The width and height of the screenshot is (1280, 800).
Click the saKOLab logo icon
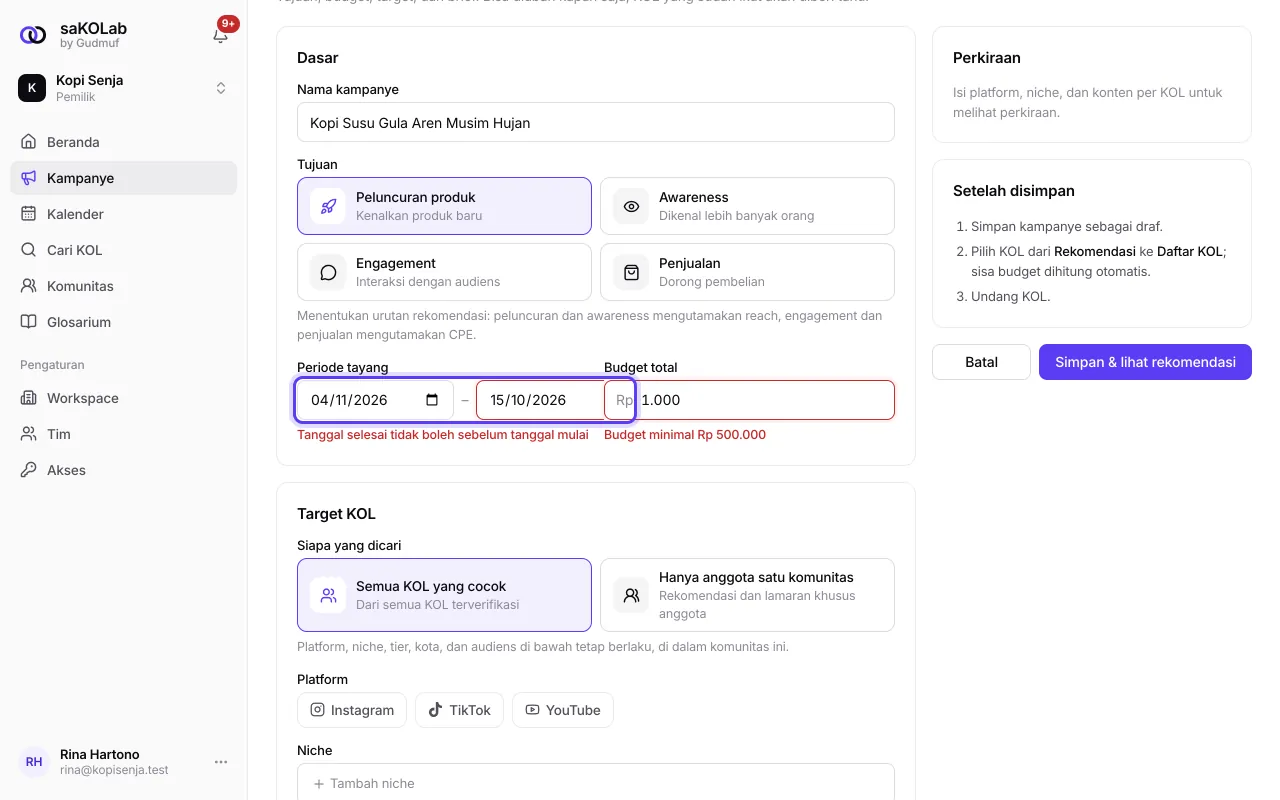(32, 35)
